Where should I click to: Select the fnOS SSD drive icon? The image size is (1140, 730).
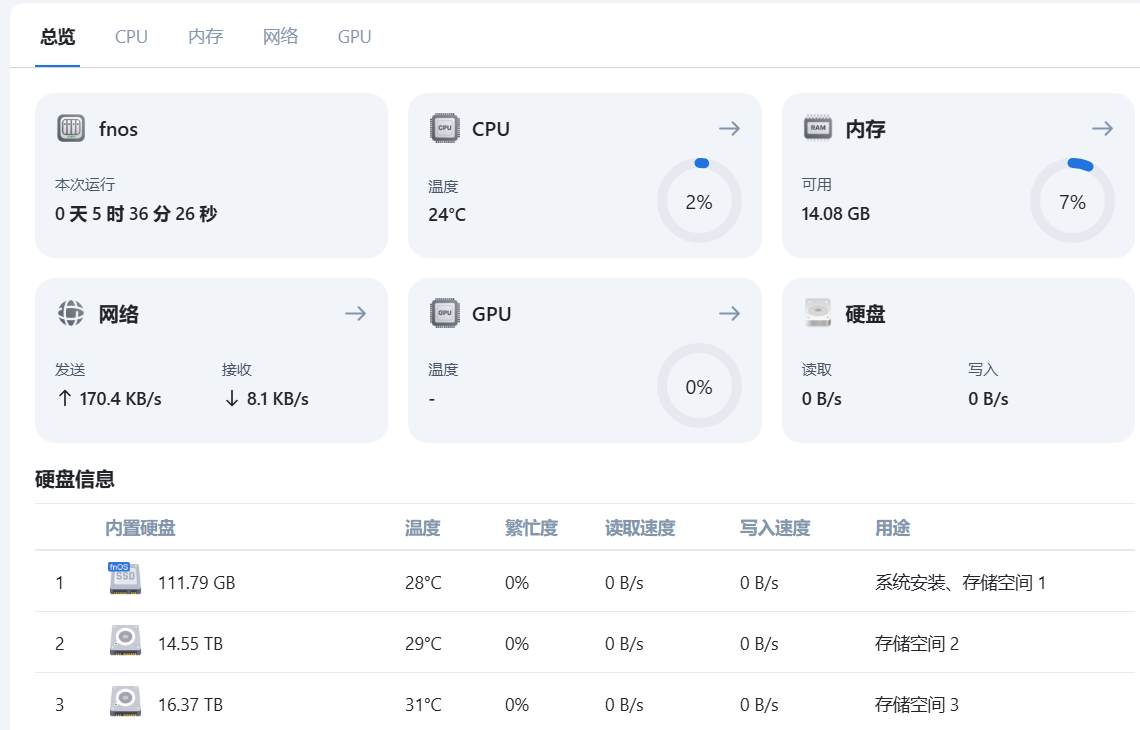[124, 581]
